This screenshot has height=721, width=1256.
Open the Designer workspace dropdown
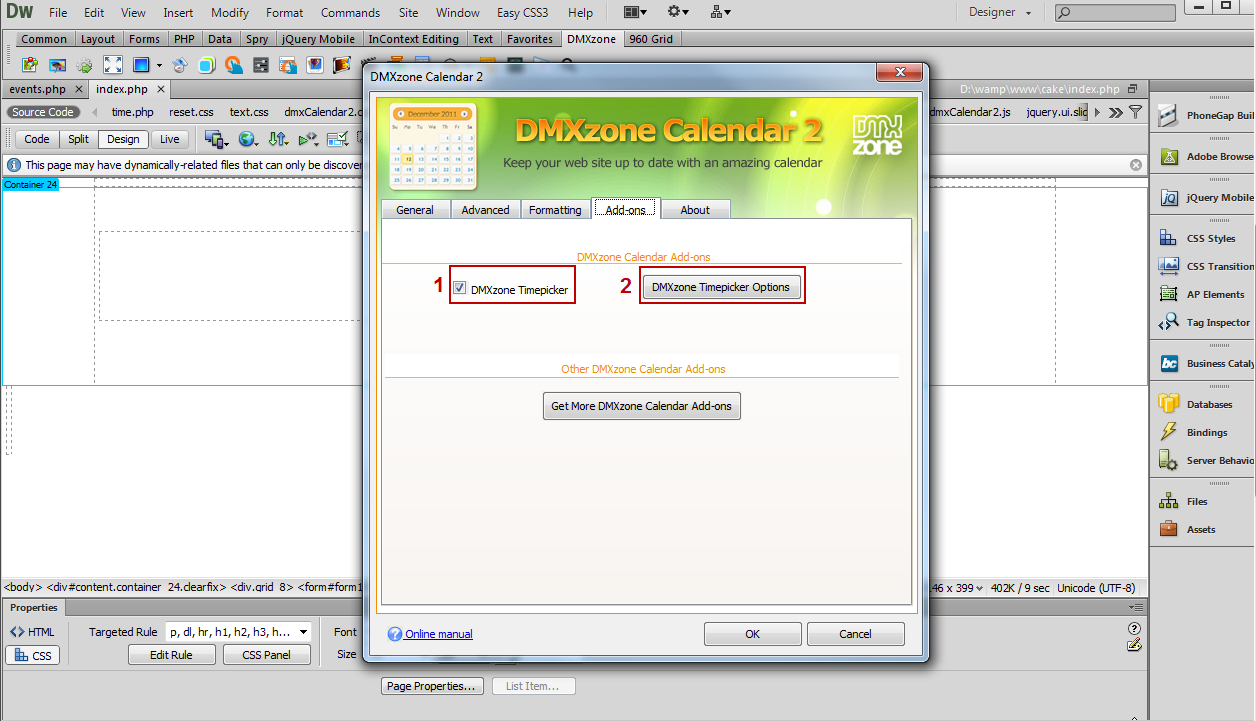click(x=1000, y=12)
